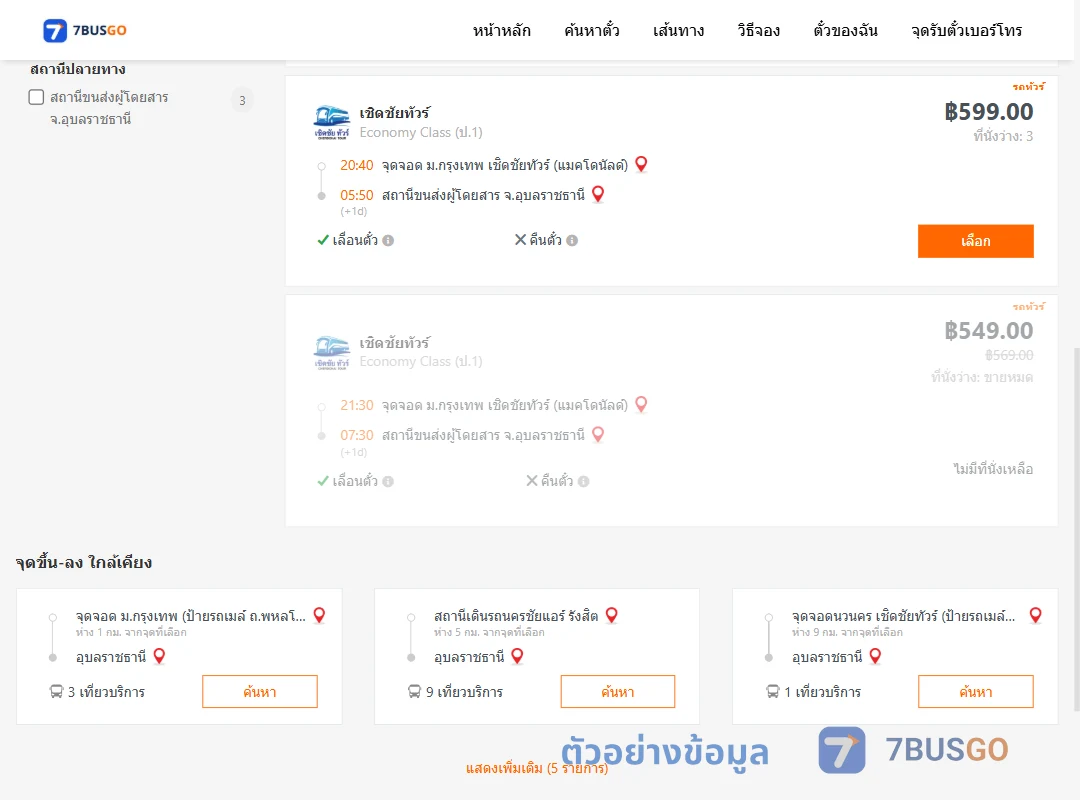1080x800 pixels.
Task: Click รถทัวร์ tag on the 599 trip
Action: pyautogui.click(x=1028, y=86)
